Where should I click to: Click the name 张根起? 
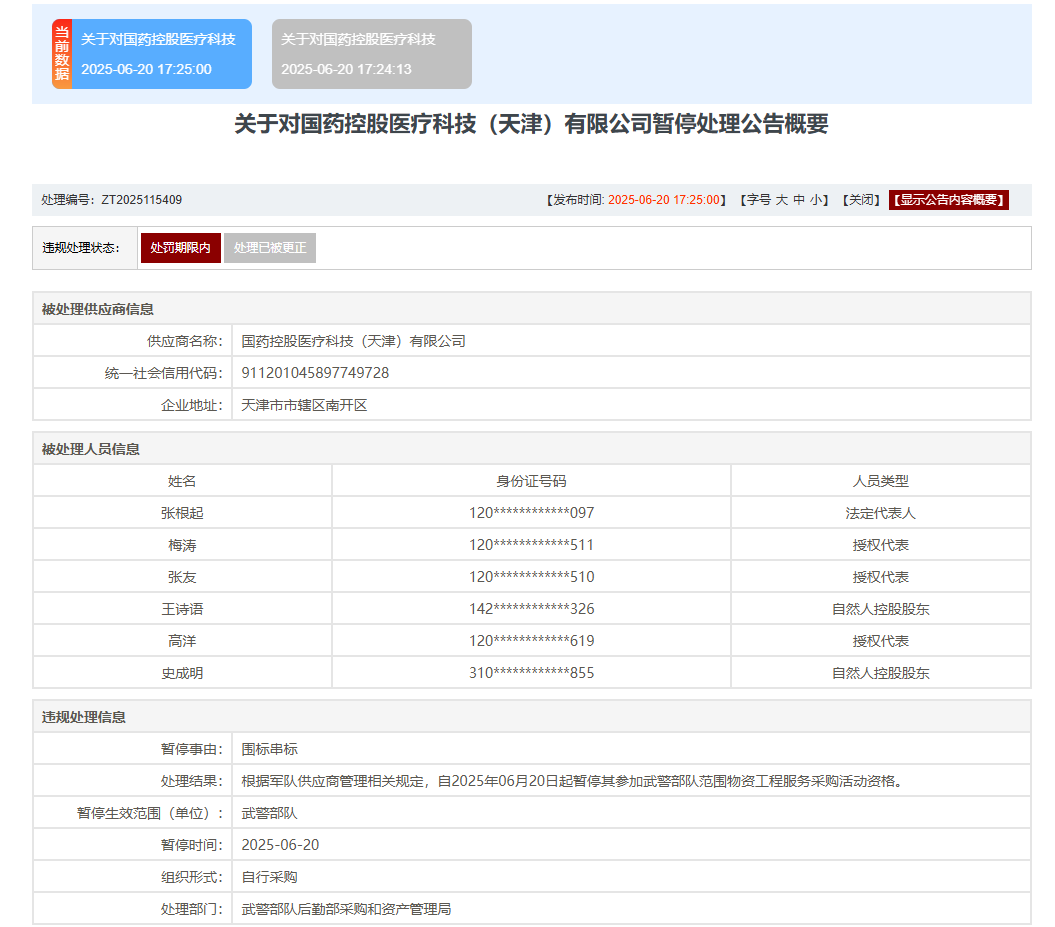point(182,513)
